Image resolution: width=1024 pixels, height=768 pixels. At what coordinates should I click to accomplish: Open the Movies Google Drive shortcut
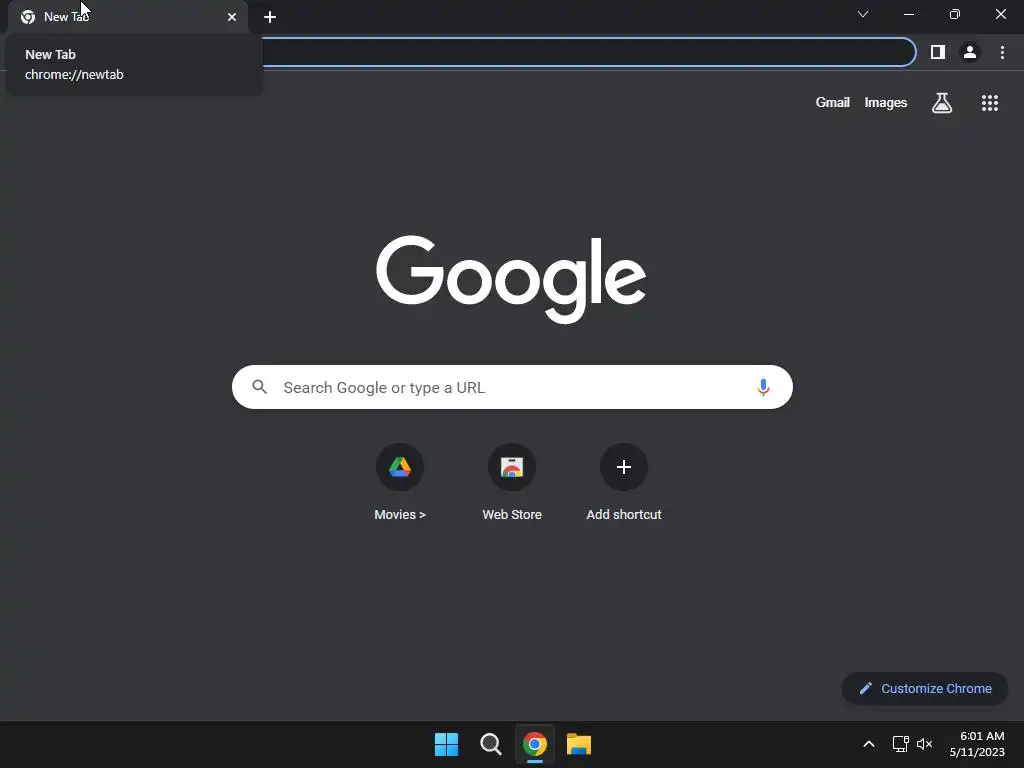pos(400,483)
